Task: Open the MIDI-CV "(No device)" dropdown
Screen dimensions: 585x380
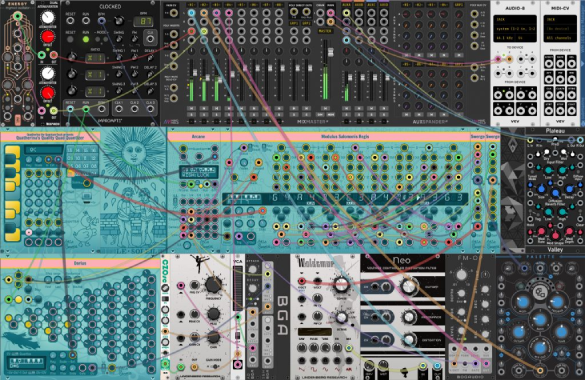Action: coord(560,29)
